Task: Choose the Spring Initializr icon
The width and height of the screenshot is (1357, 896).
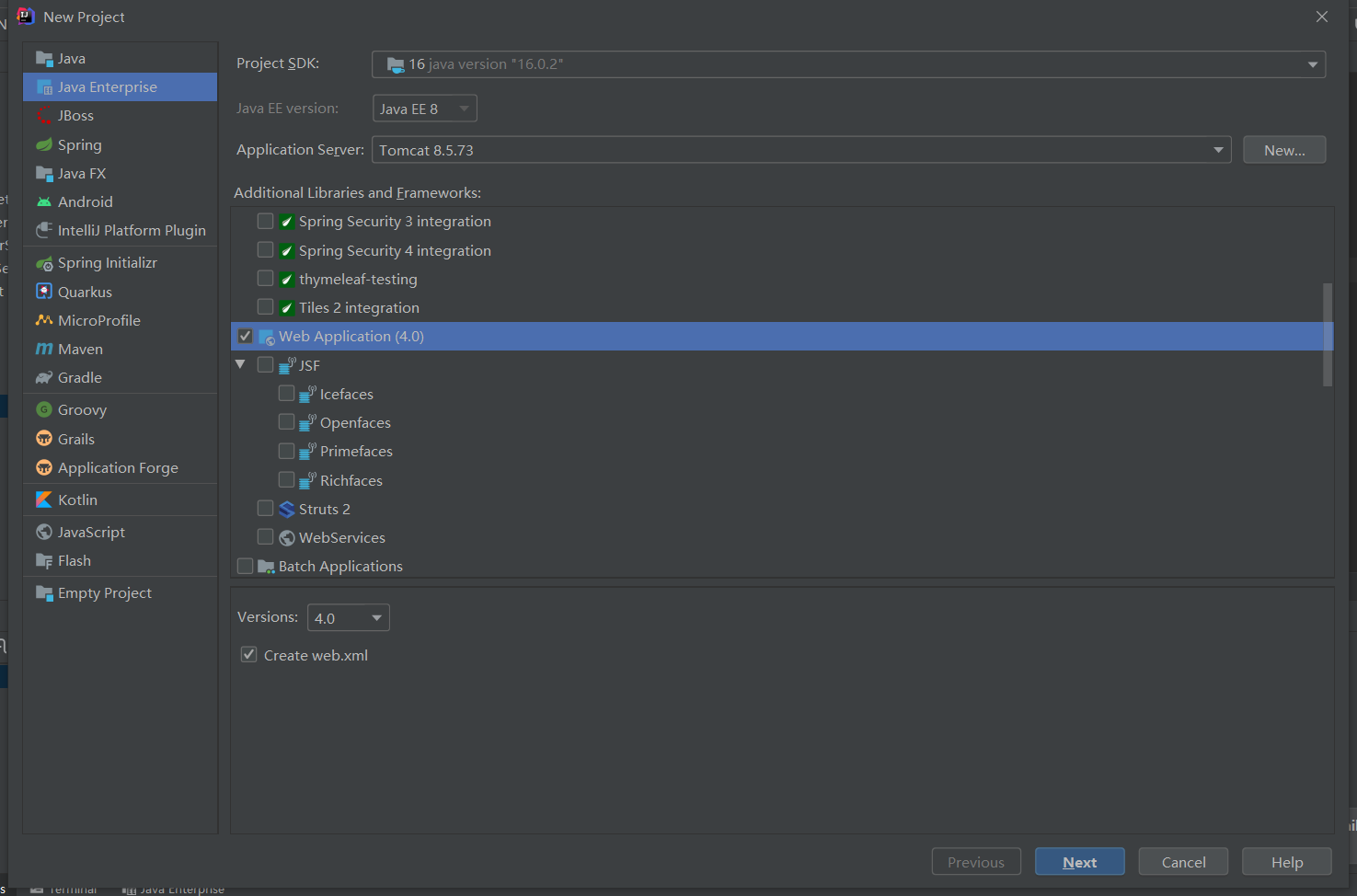Action: click(44, 263)
